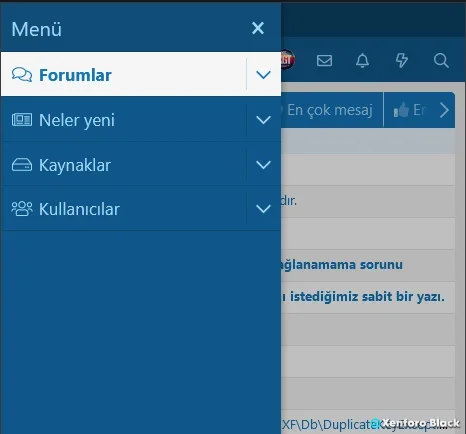Expand the Kullanıcılar submenu chevron
Viewport: 466px width, 434px height.
(x=263, y=209)
